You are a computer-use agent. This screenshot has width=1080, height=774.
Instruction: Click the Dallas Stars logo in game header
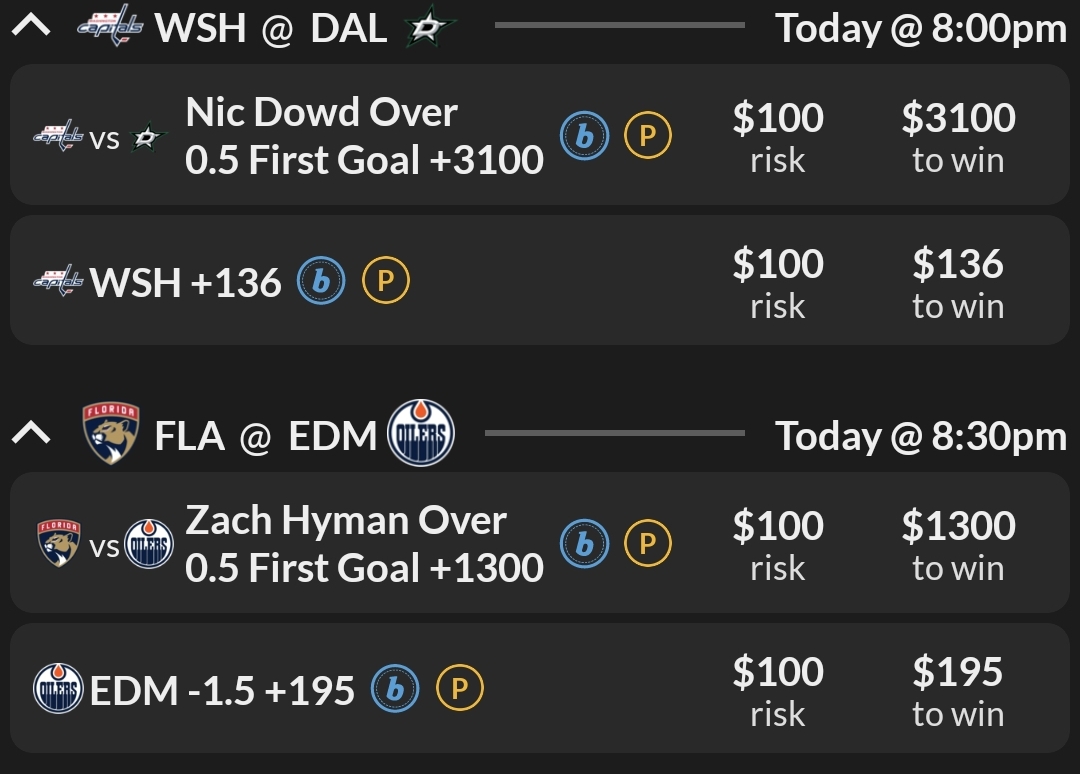(430, 28)
